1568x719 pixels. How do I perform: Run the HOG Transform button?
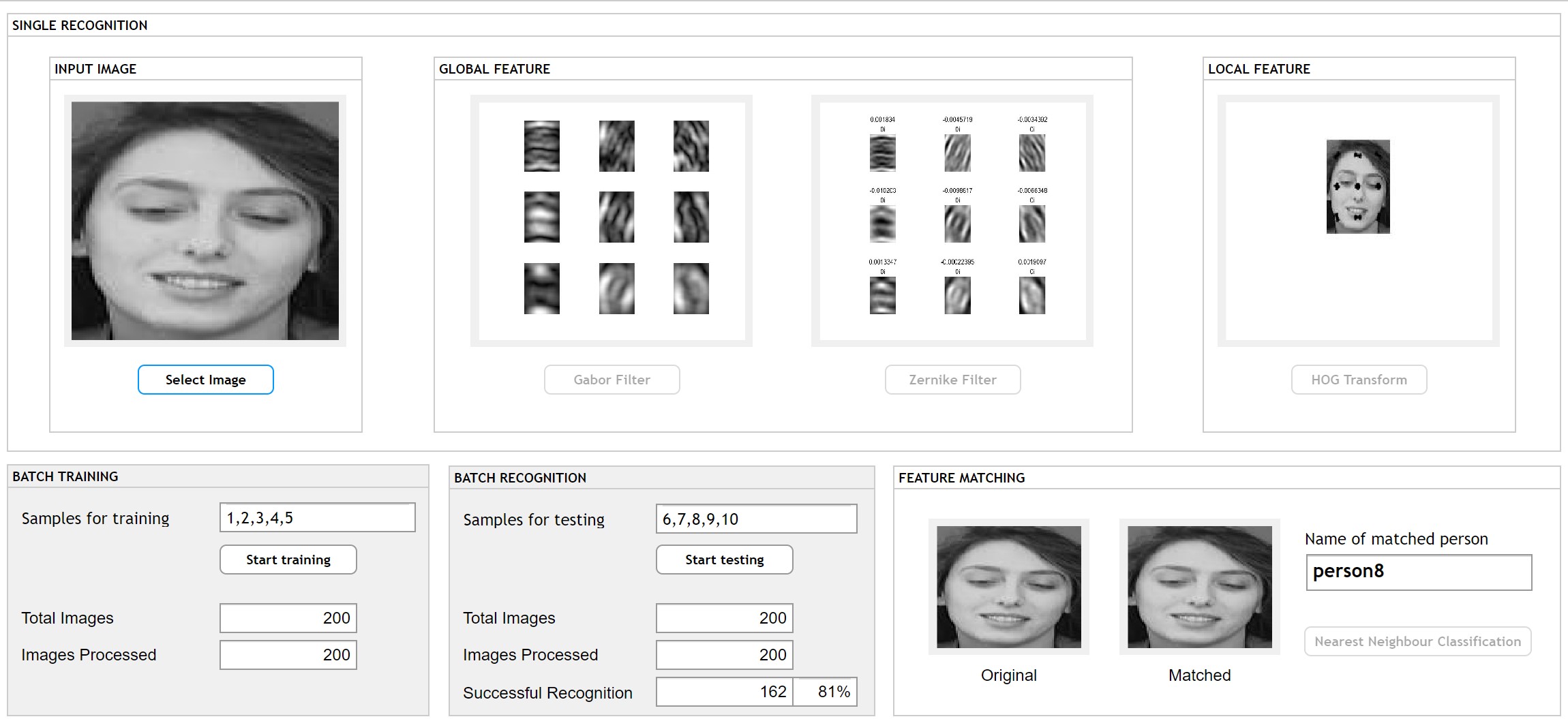coord(1359,380)
